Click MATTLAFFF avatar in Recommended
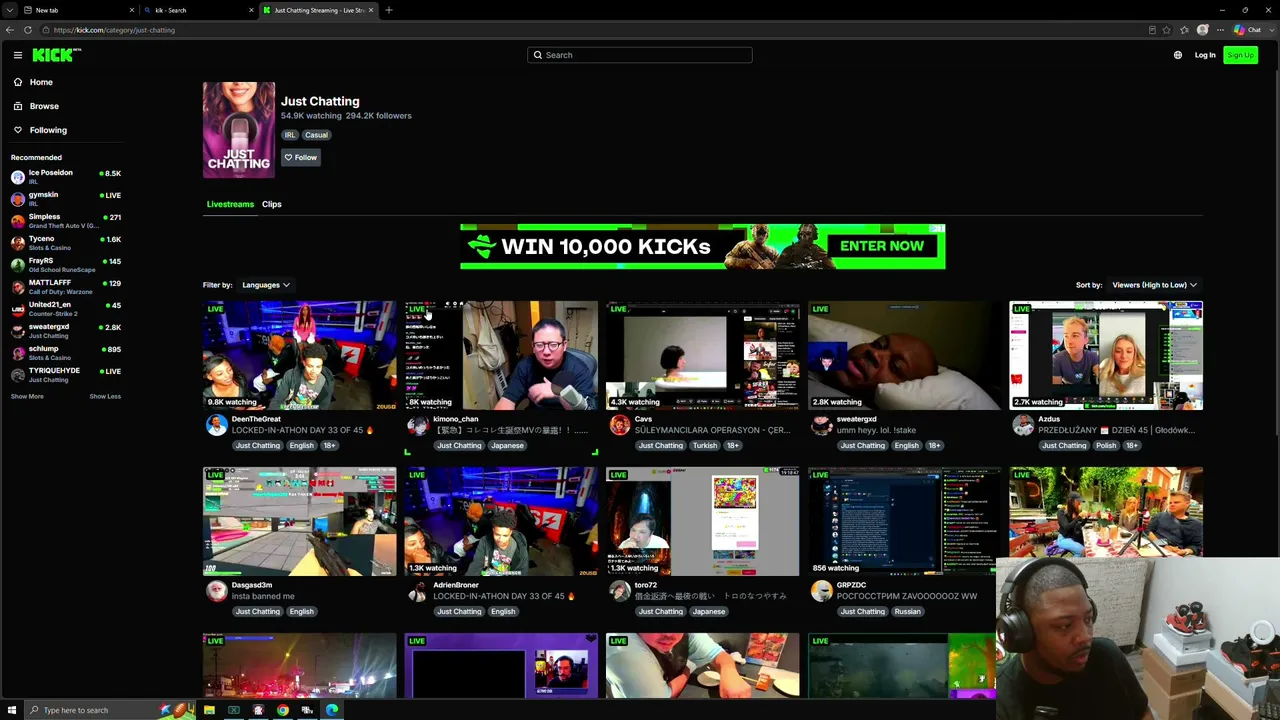 coord(18,287)
